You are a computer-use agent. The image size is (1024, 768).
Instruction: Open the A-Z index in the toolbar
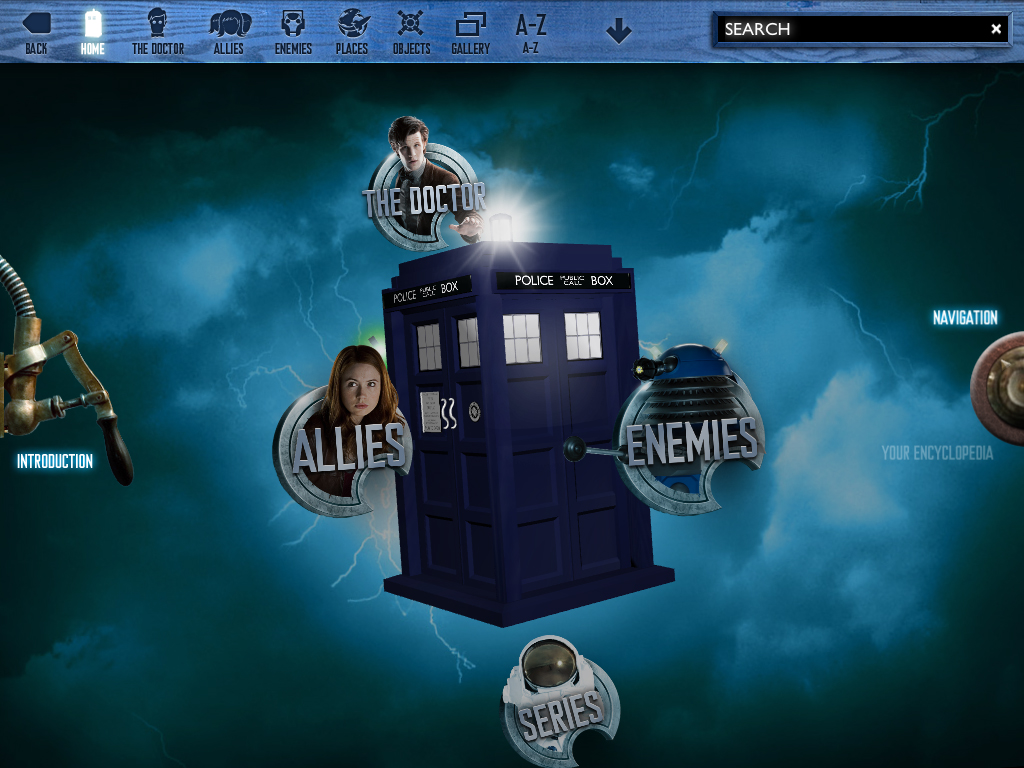point(530,33)
